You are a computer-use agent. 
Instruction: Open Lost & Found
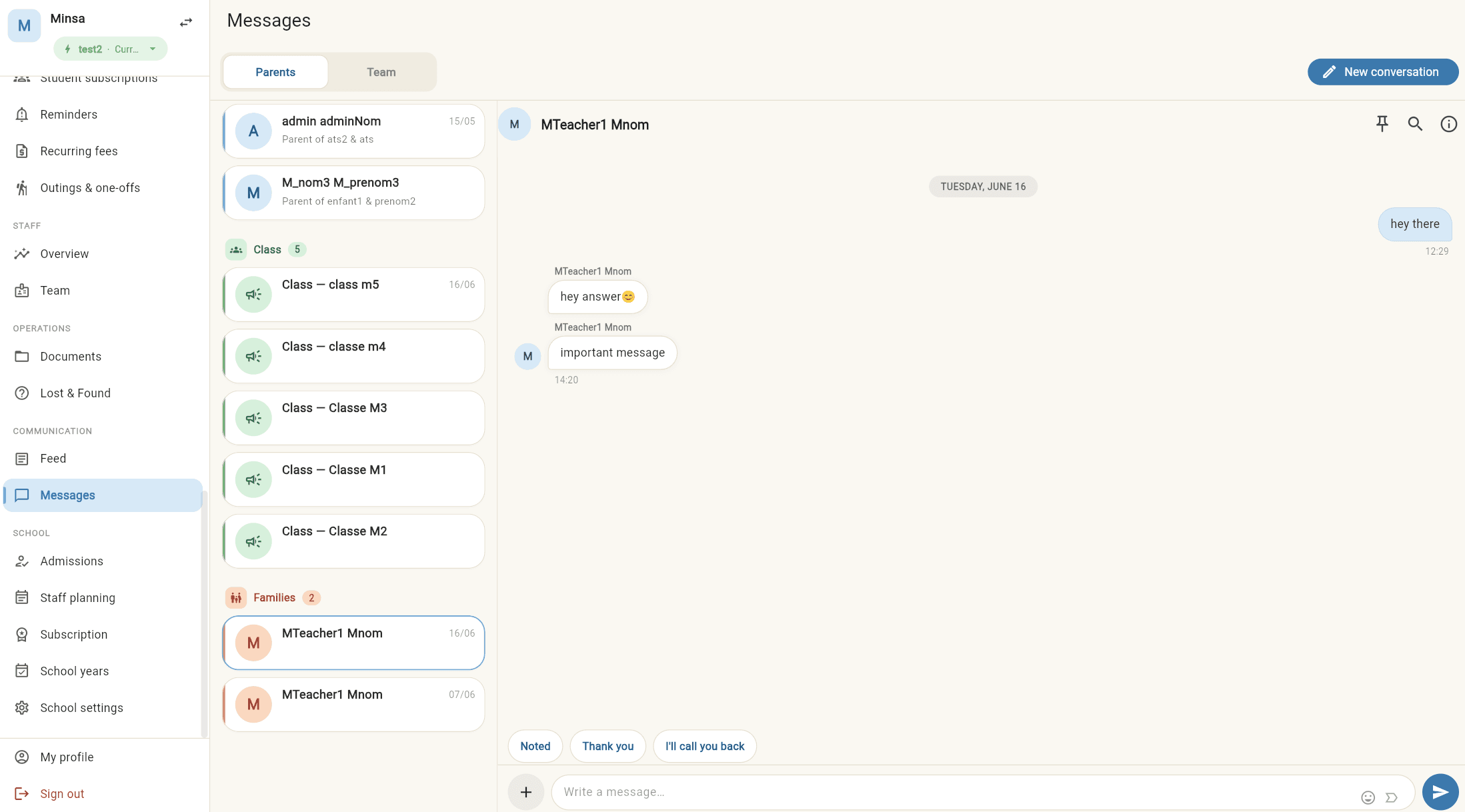tap(103, 393)
